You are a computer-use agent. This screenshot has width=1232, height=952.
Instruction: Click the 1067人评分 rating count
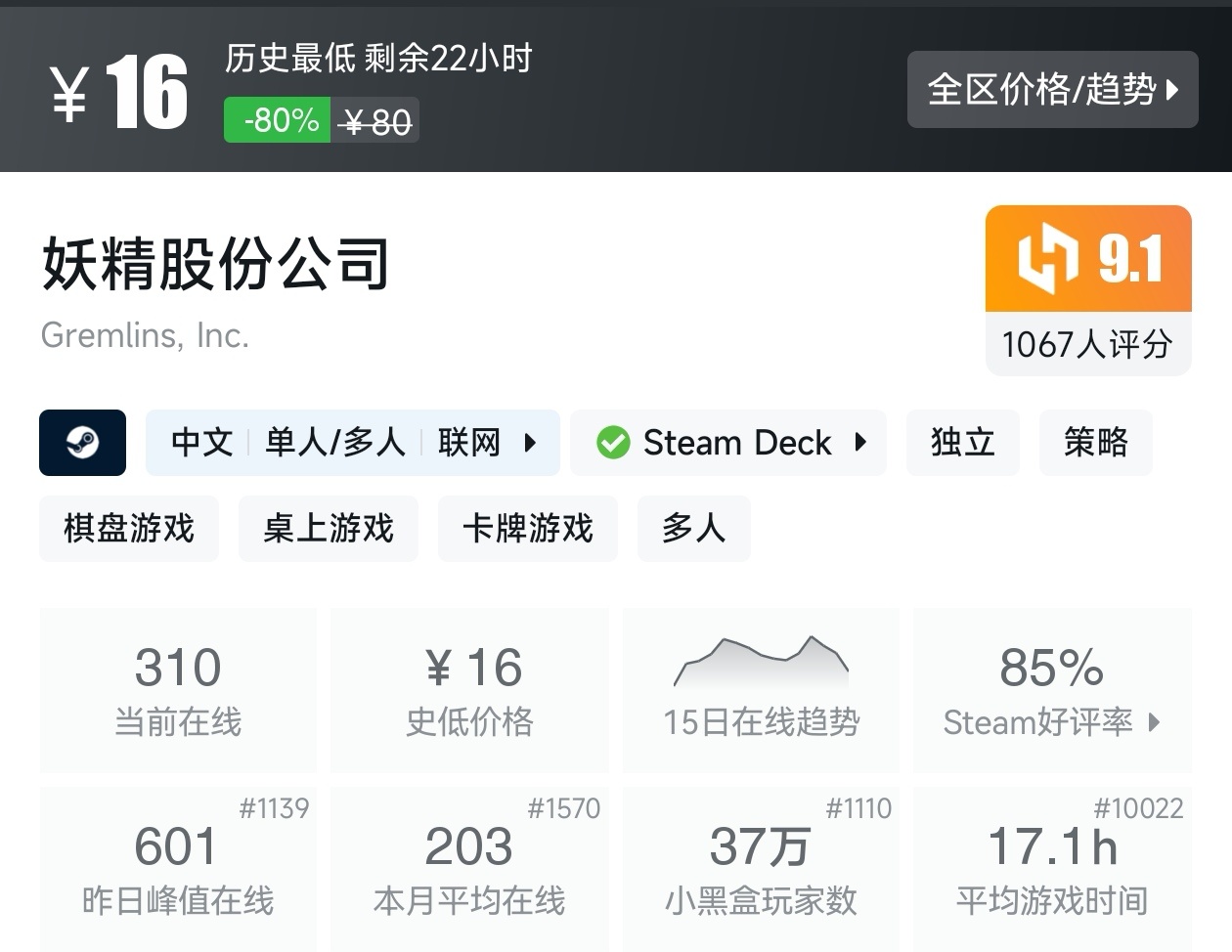[x=1088, y=344]
